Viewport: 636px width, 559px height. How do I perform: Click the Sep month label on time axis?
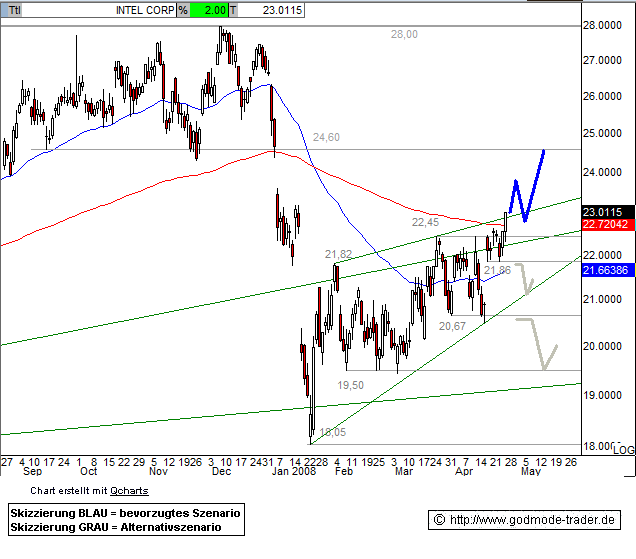[x=32, y=471]
